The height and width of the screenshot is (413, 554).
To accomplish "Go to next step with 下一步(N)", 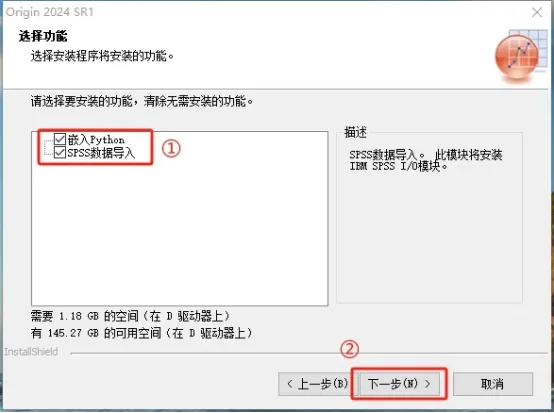I will pyautogui.click(x=399, y=384).
